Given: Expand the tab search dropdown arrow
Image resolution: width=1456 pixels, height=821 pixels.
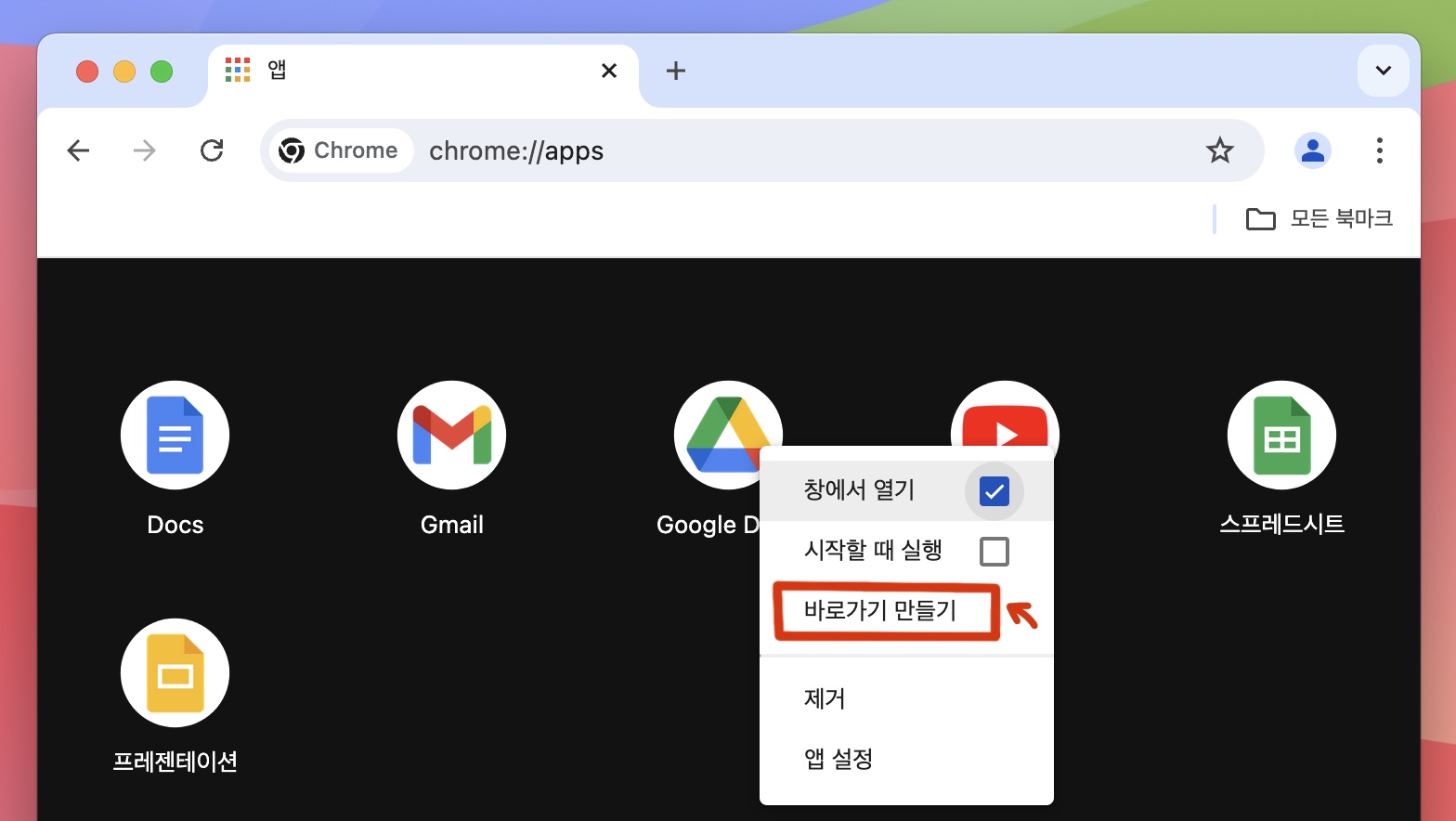Looking at the screenshot, I should coord(1384,71).
